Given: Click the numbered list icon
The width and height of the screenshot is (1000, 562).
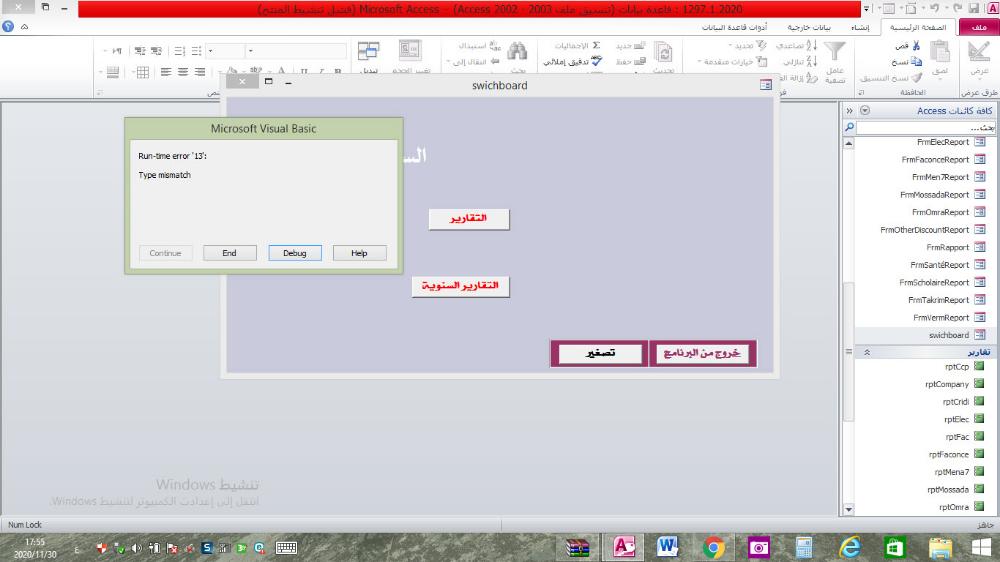Looking at the screenshot, I should [180, 50].
